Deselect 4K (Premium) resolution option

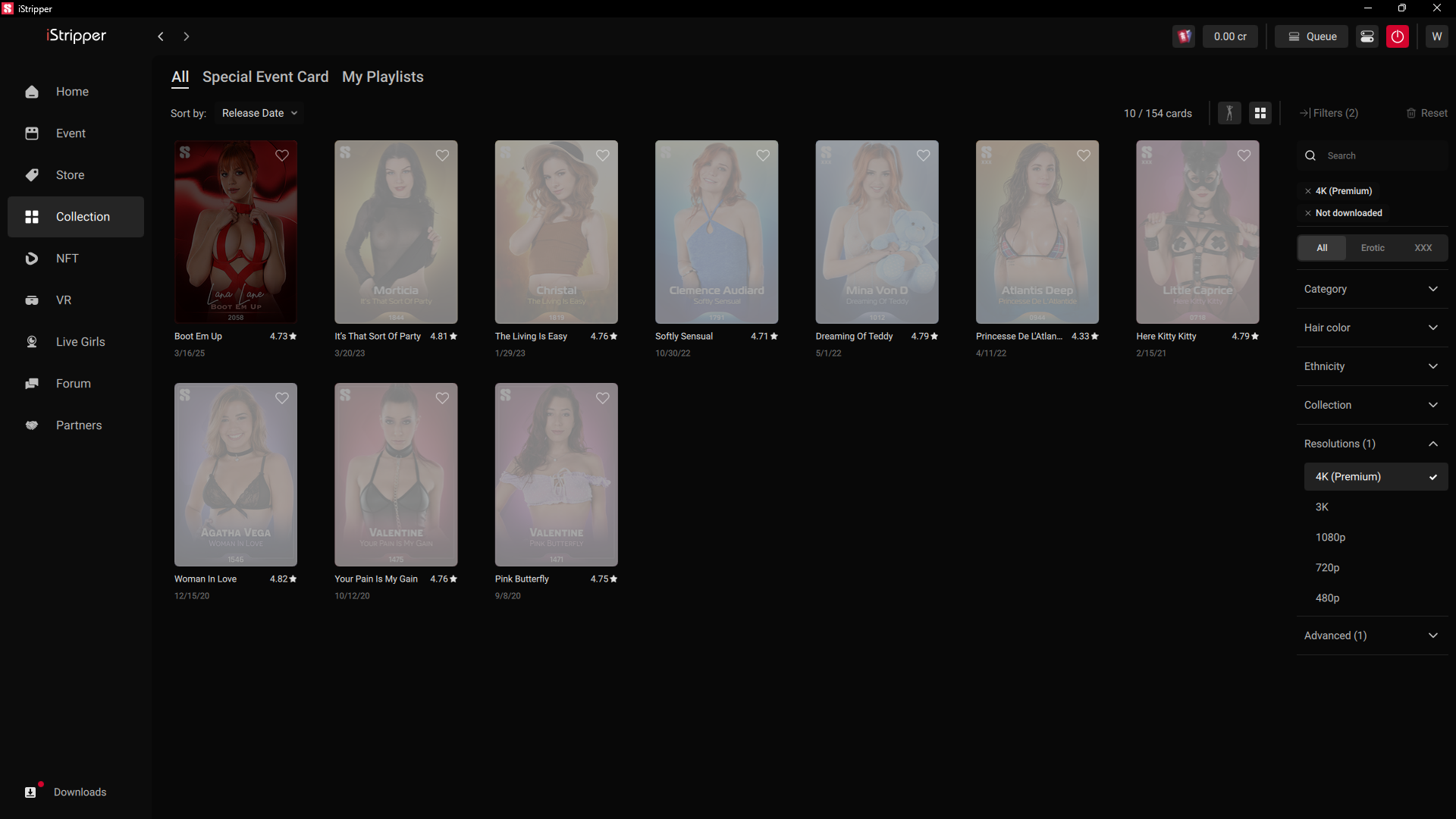[1375, 477]
